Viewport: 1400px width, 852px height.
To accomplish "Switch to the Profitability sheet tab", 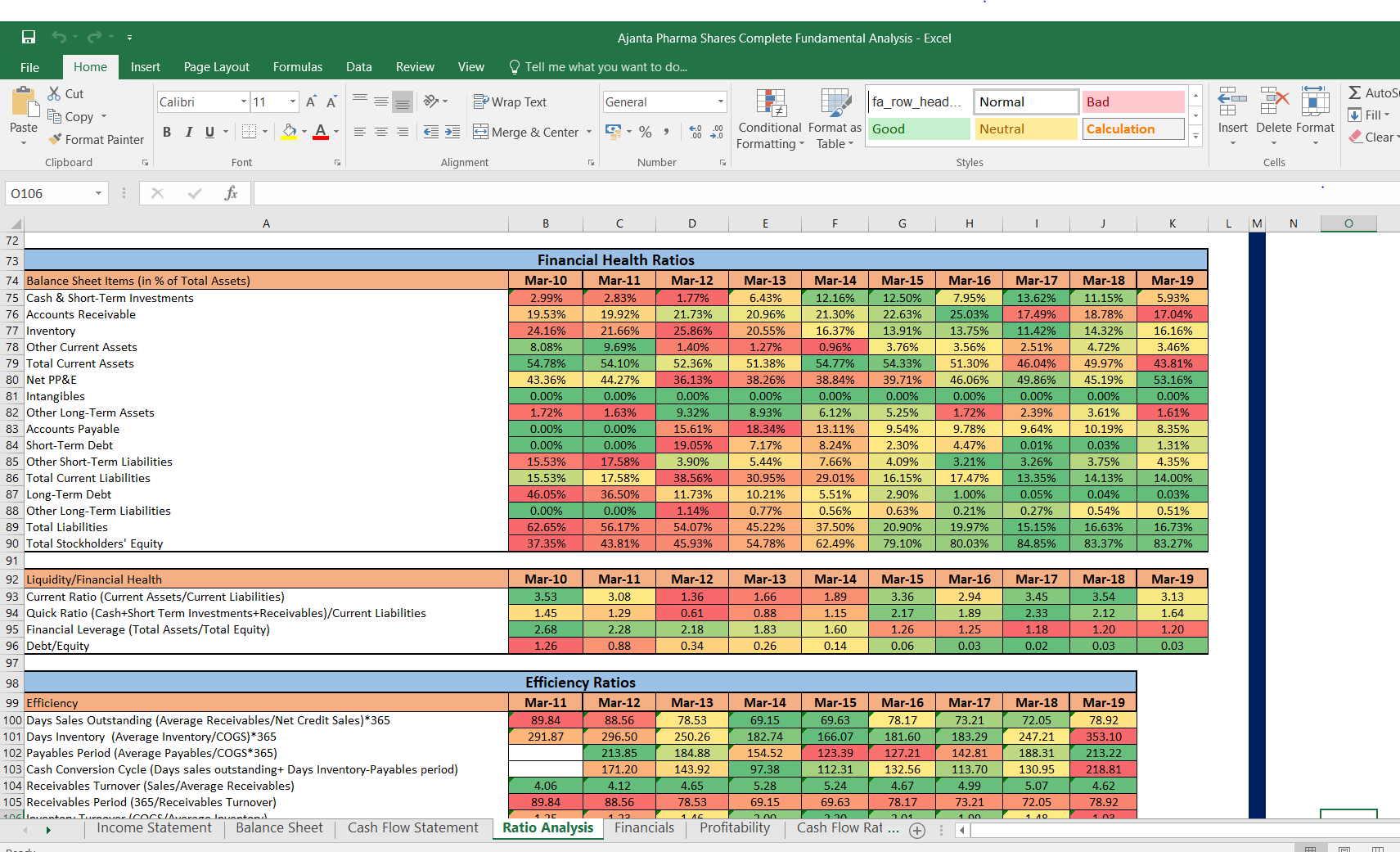I will 735,828.
